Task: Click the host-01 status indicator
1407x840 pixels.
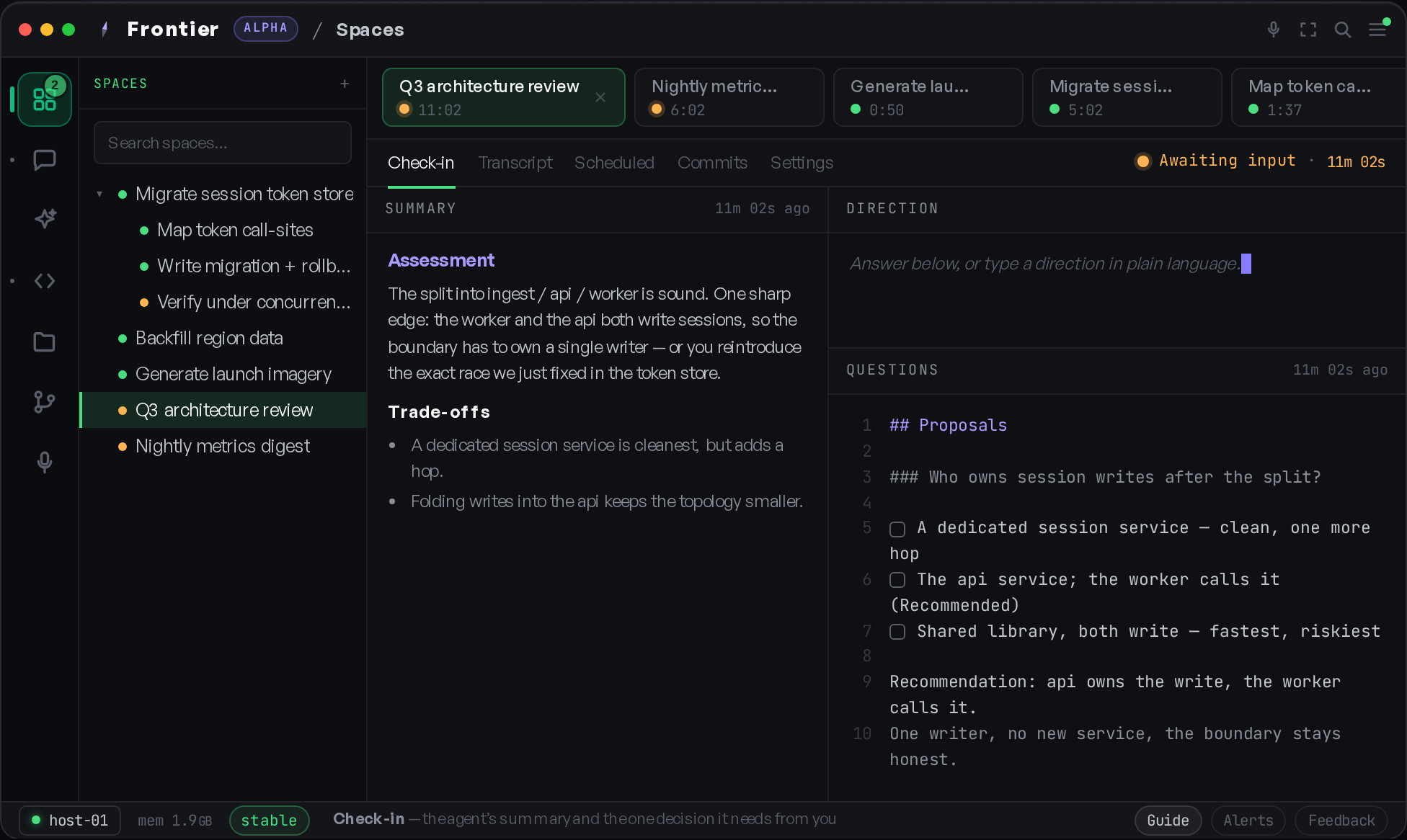Action: click(70, 821)
